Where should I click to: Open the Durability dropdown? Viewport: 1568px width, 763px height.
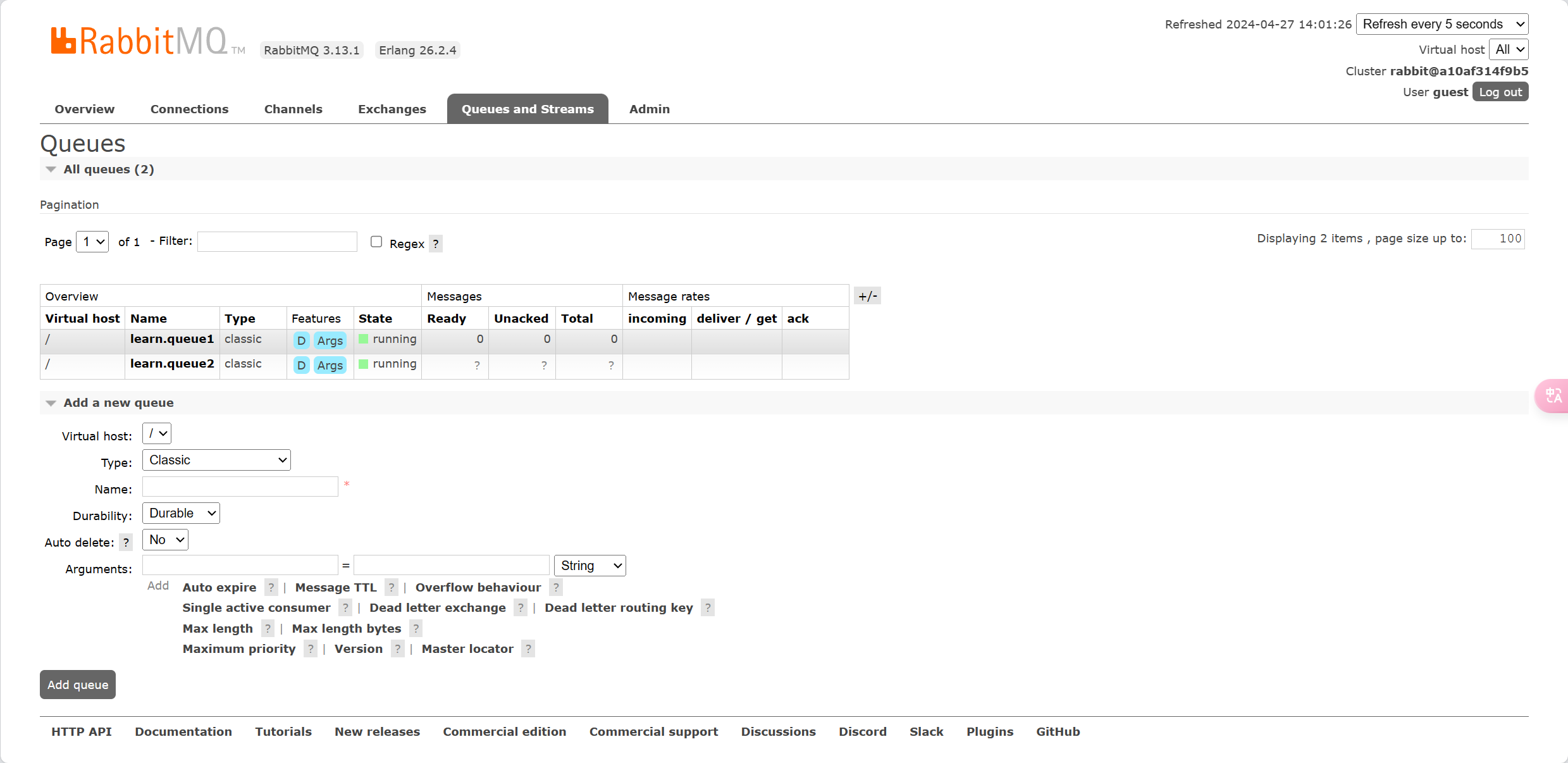pos(181,513)
